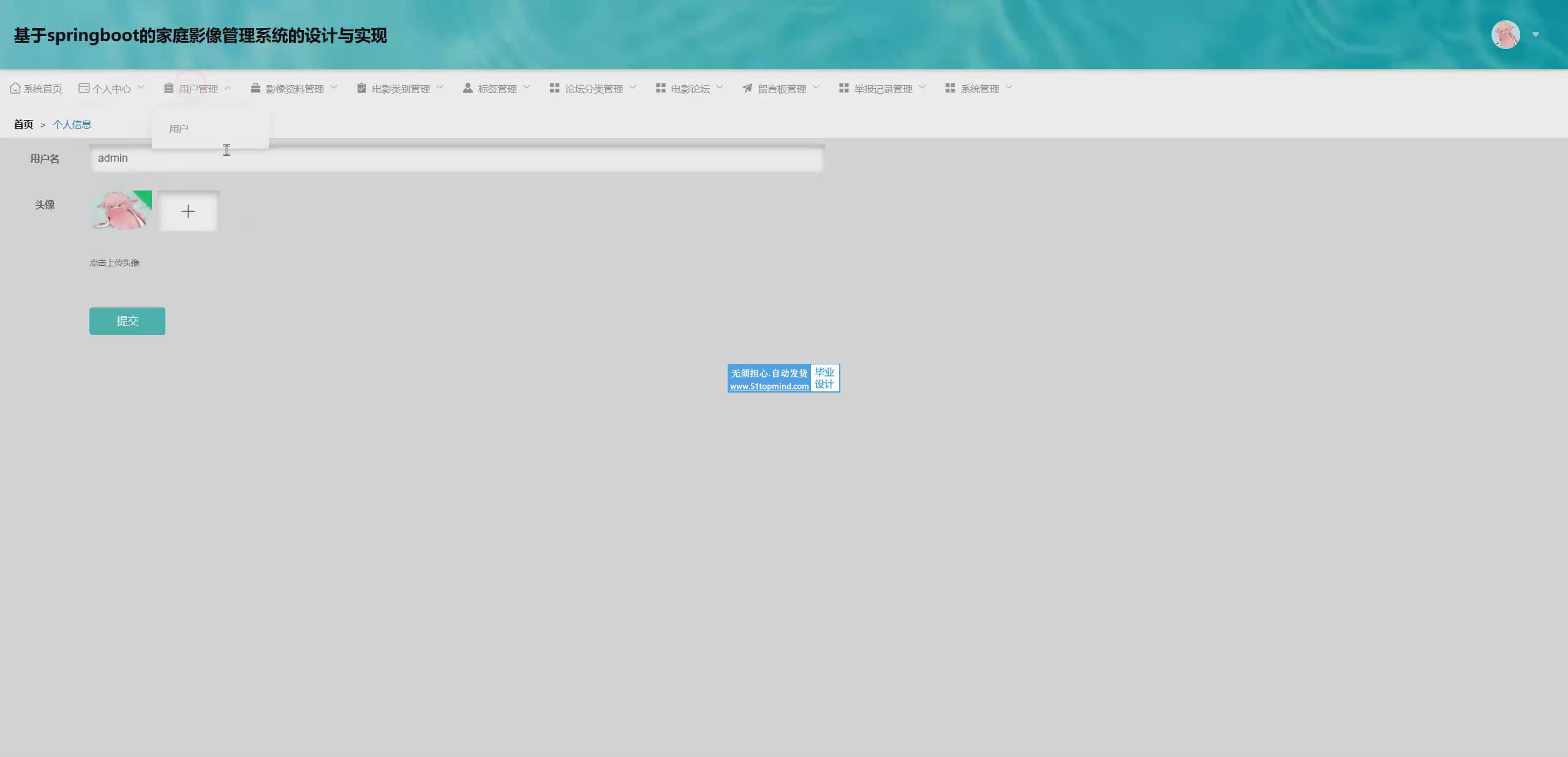Image resolution: width=1568 pixels, height=757 pixels.
Task: Click the 首页 breadcrumb link
Action: pyautogui.click(x=23, y=125)
